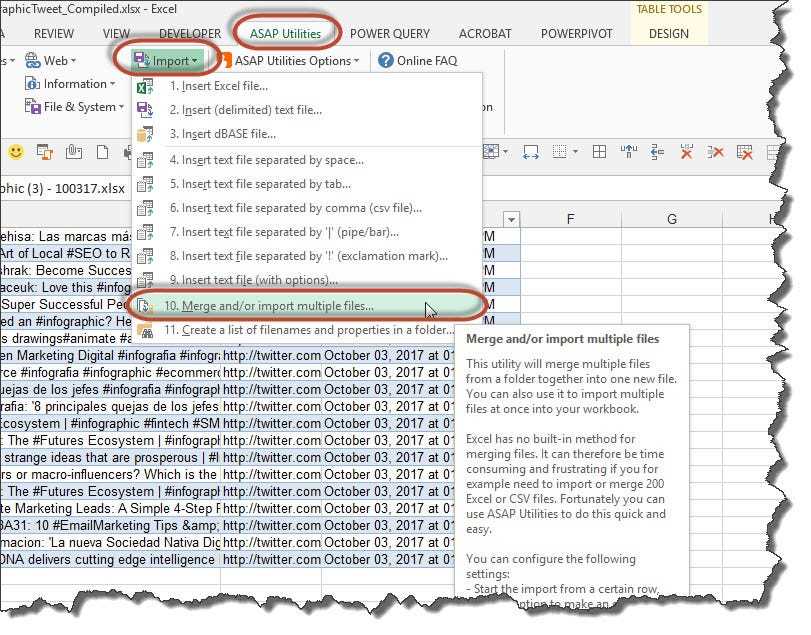Choose Insert dBASE file entry
The width and height of the screenshot is (811, 635).
pyautogui.click(x=307, y=134)
